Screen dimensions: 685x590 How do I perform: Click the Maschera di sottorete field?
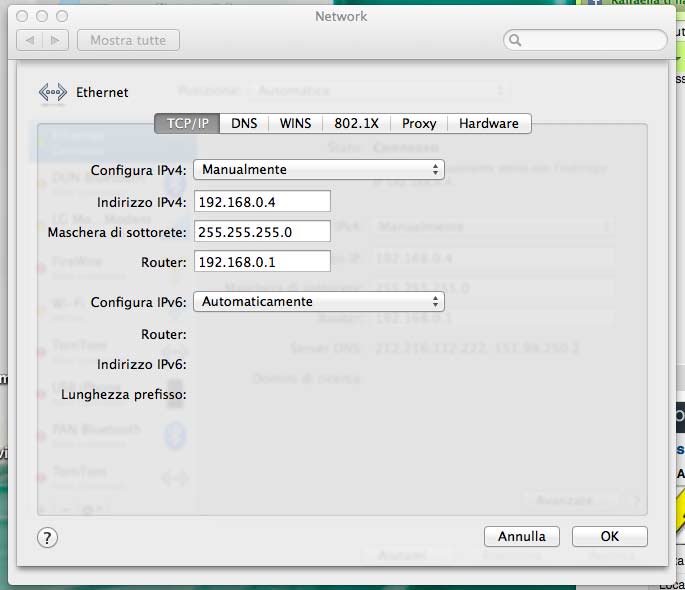point(263,232)
